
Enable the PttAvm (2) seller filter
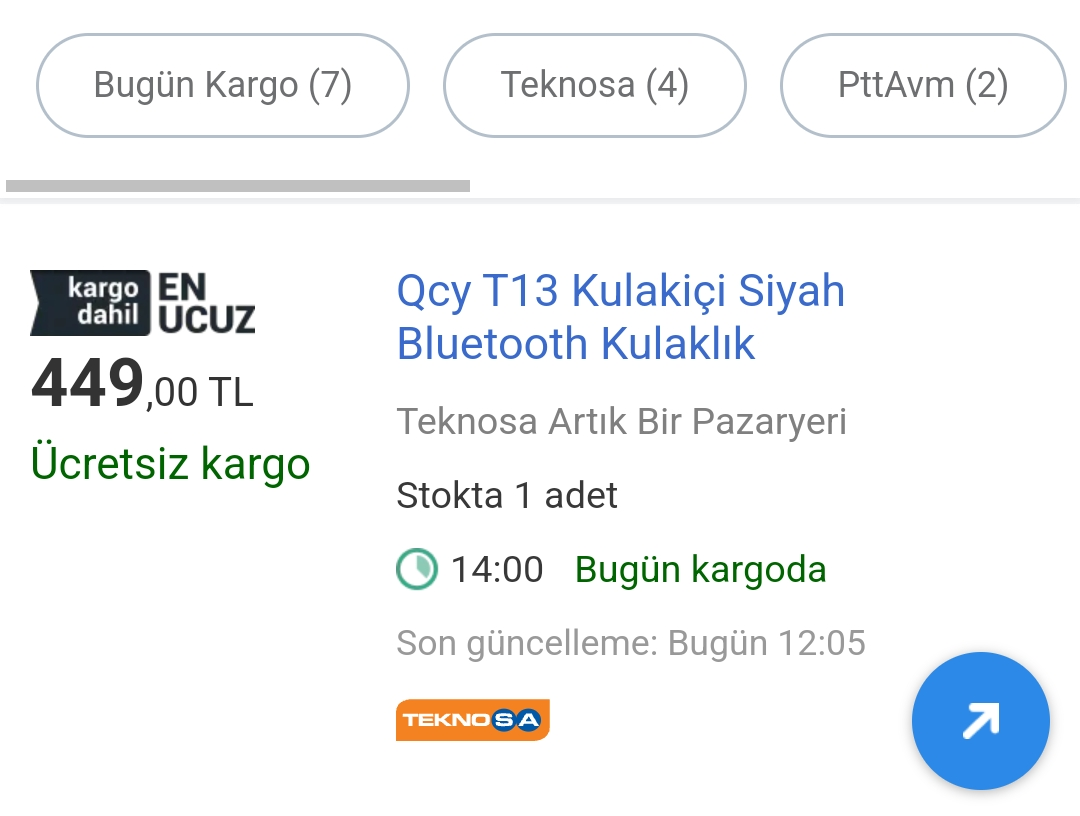pos(923,85)
